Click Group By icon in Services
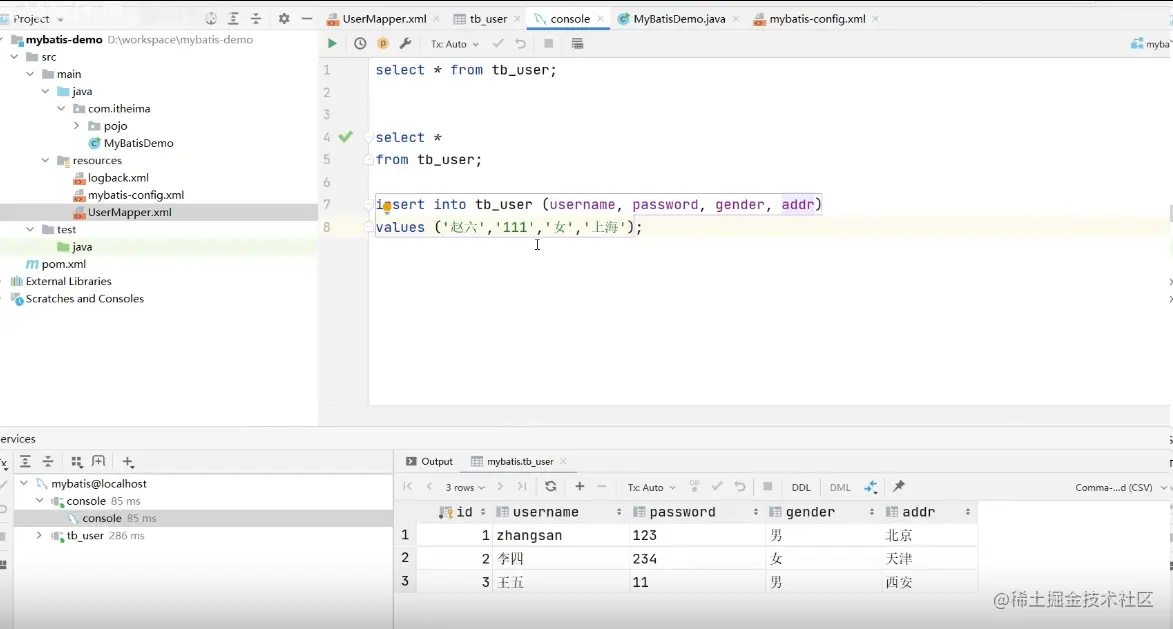1173x629 pixels. [x=76, y=461]
